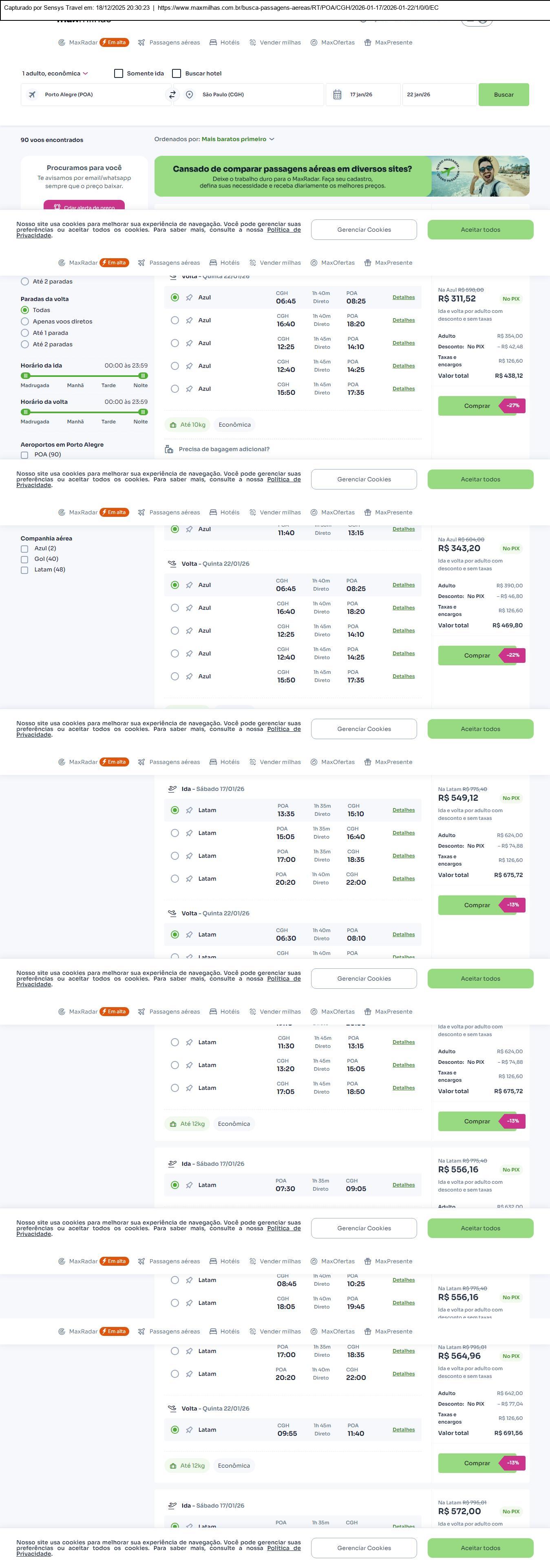Filter by Gol (40) airline
This screenshot has width=550, height=1568.
tap(24, 559)
